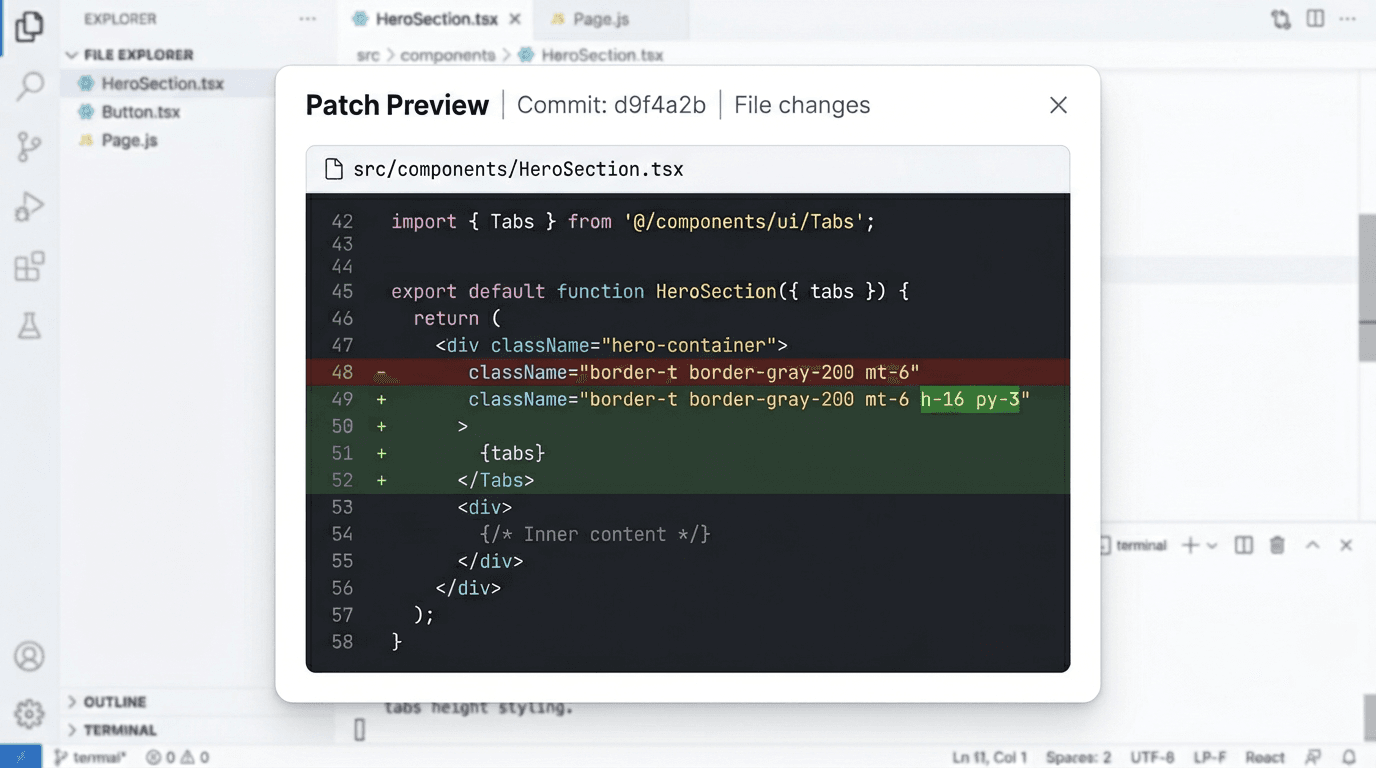Image resolution: width=1376 pixels, height=768 pixels.
Task: Click the 'Inner content' comment line
Action: tap(595, 534)
